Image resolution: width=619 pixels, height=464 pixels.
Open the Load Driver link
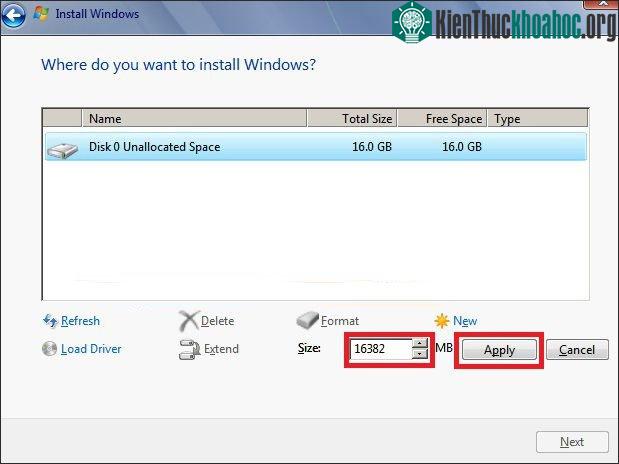click(91, 349)
